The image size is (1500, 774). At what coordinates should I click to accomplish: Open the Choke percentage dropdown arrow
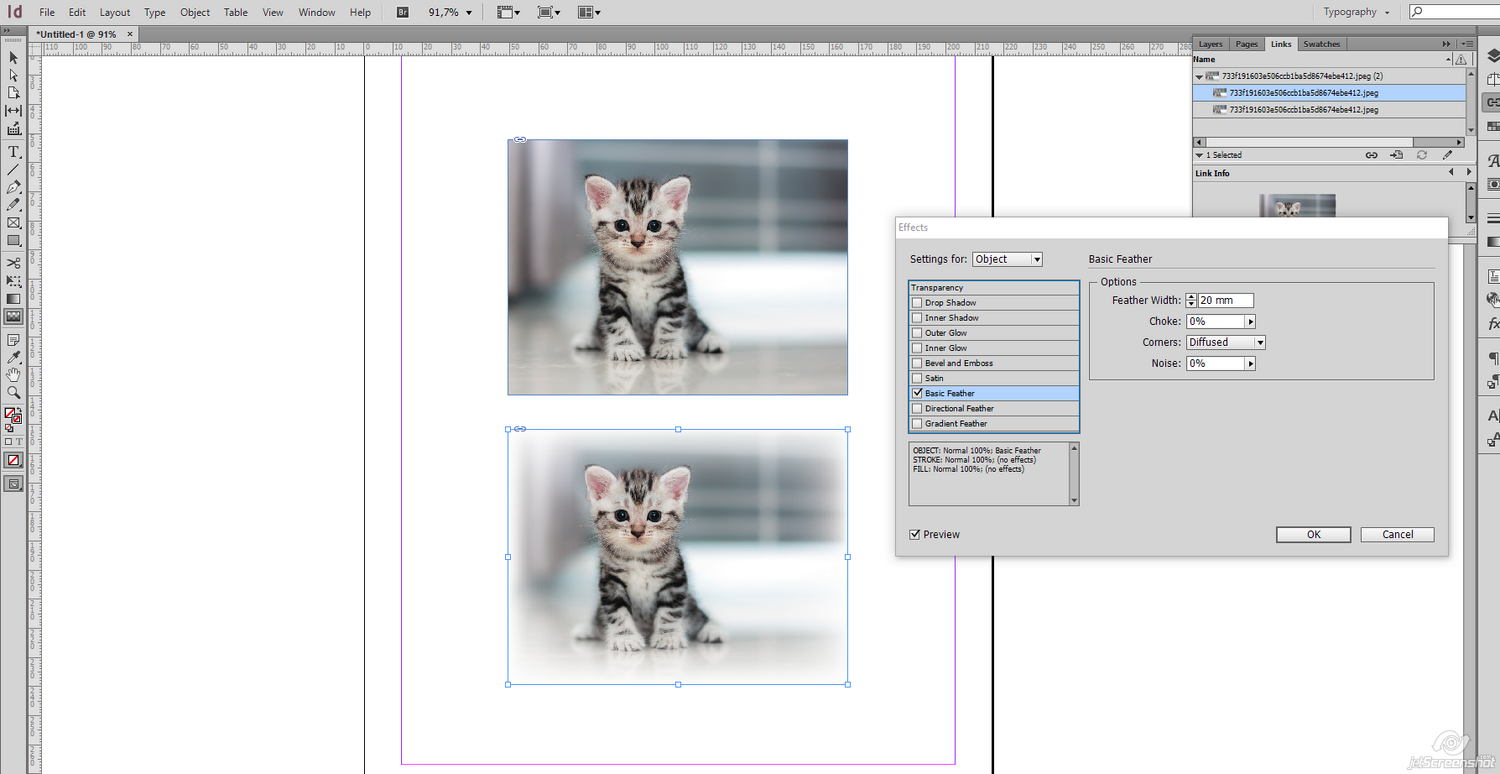point(1250,322)
